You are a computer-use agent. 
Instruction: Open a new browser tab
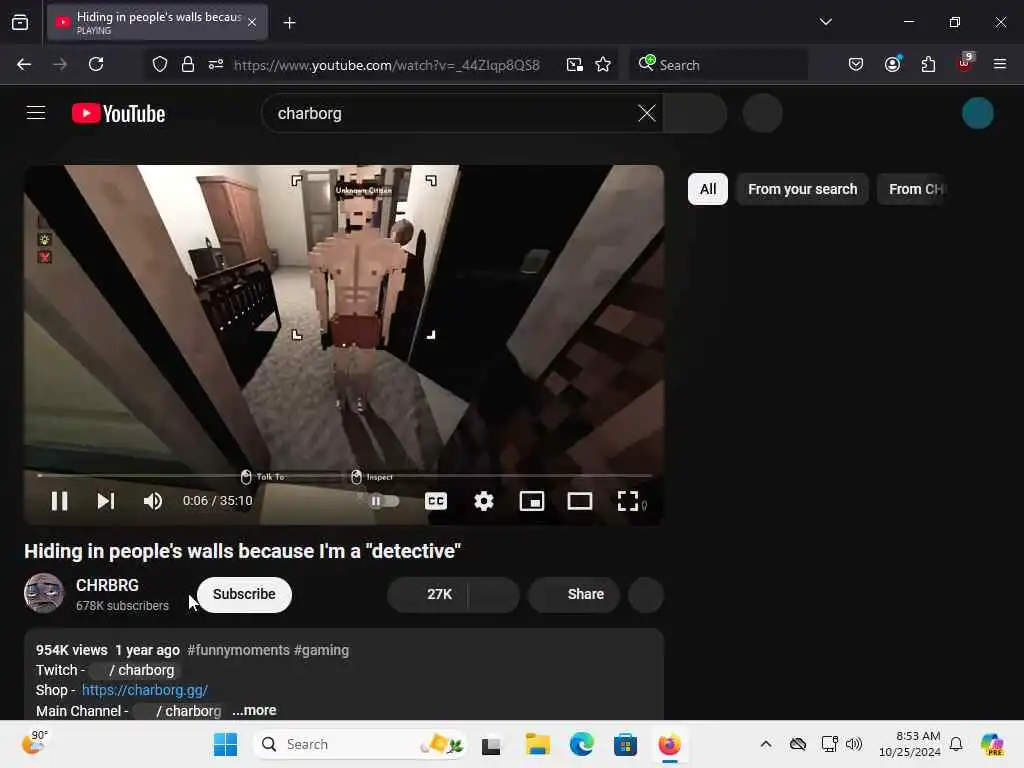(x=289, y=23)
